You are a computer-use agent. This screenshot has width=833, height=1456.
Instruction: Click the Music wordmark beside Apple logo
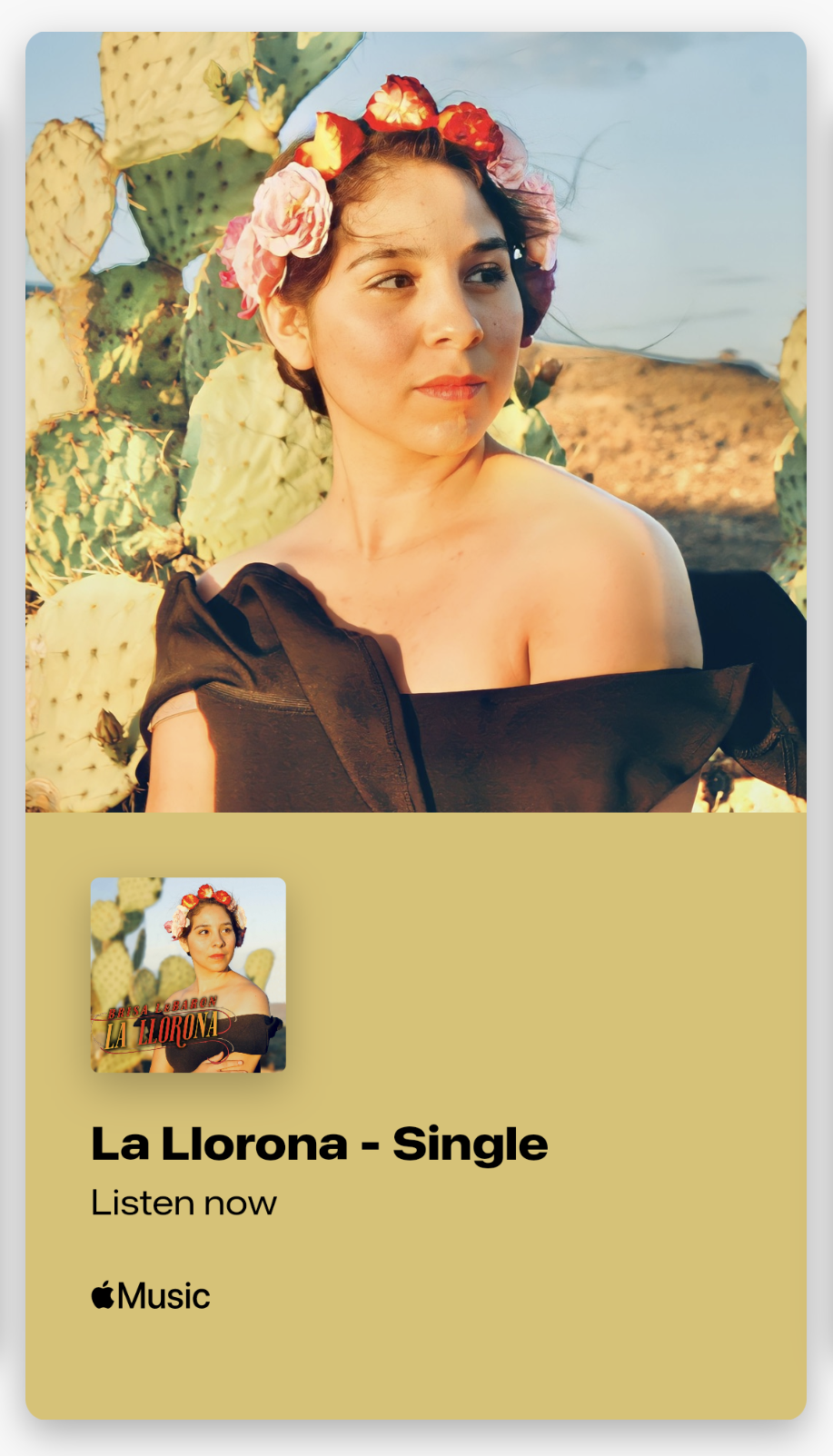click(164, 1296)
